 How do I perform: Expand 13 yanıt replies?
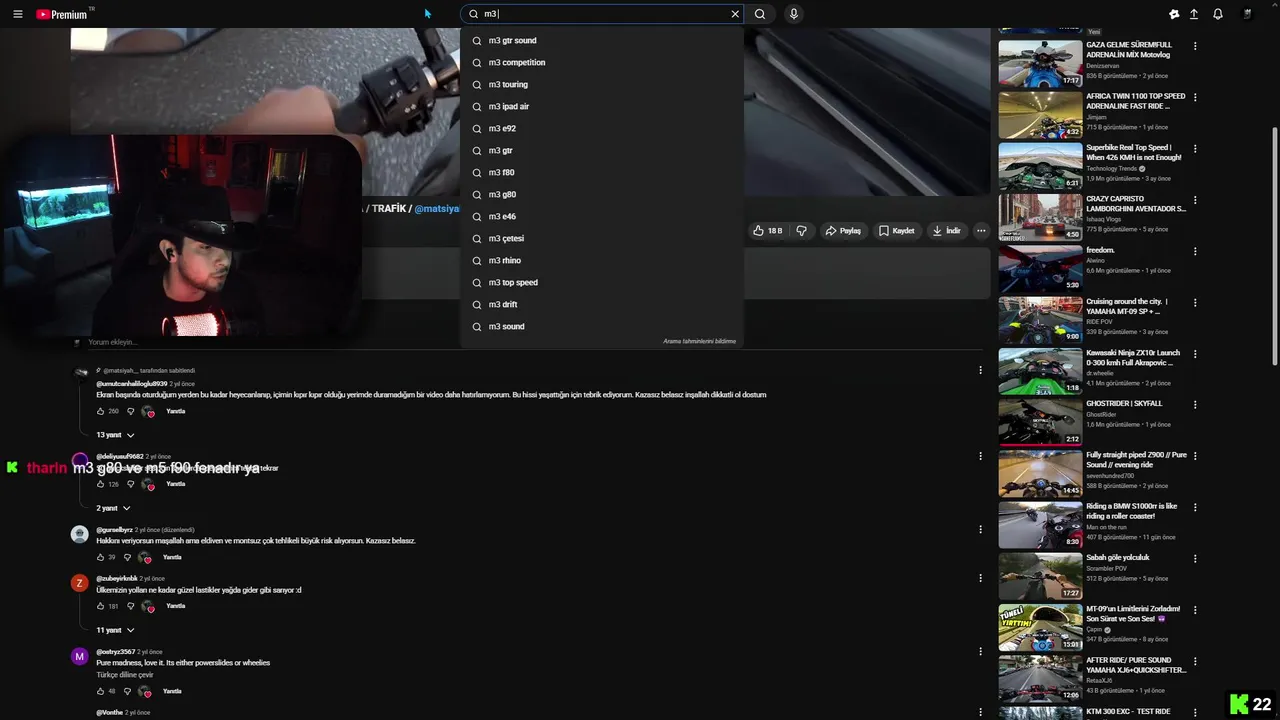tap(115, 435)
